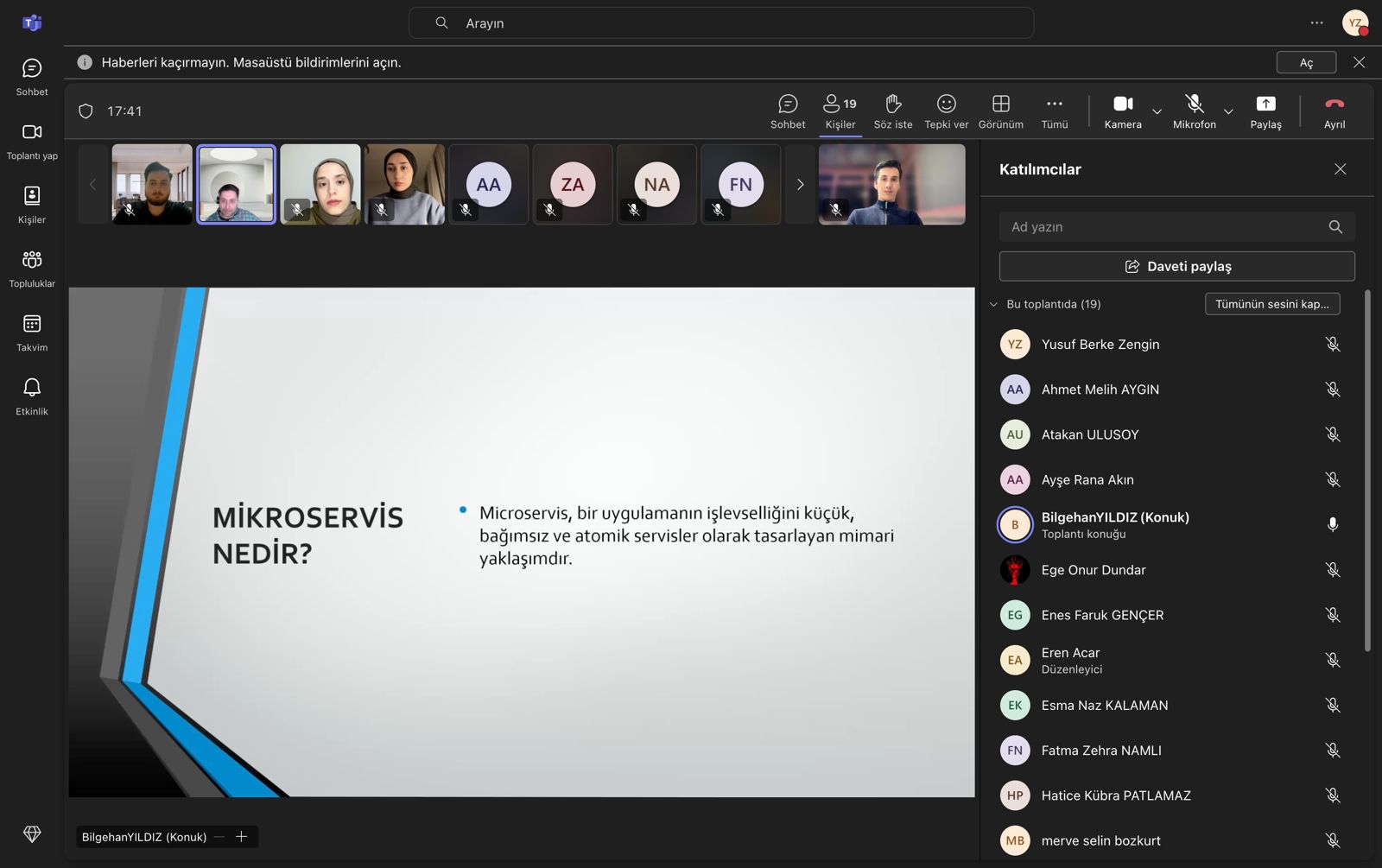Click the Daveti paylaş button

coord(1176,266)
